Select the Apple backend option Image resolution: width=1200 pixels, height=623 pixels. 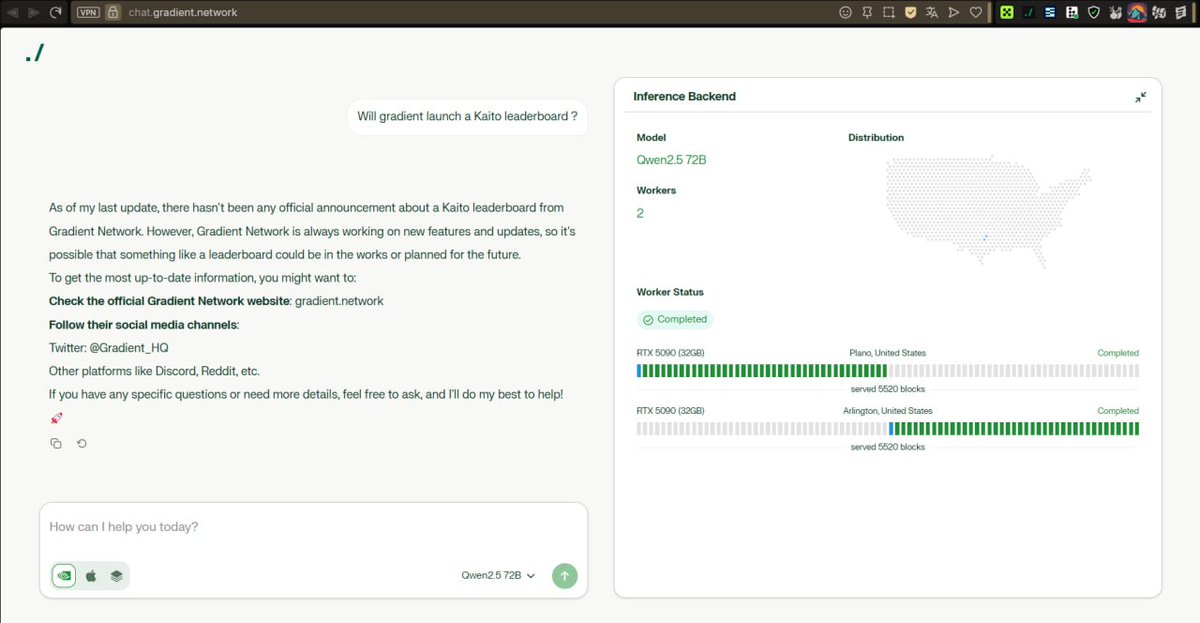pyautogui.click(x=91, y=575)
